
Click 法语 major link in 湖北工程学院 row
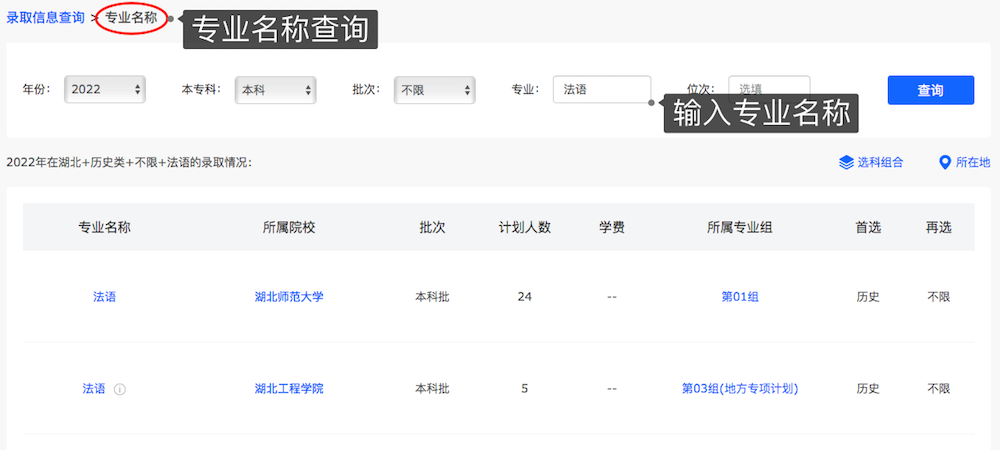tap(94, 389)
